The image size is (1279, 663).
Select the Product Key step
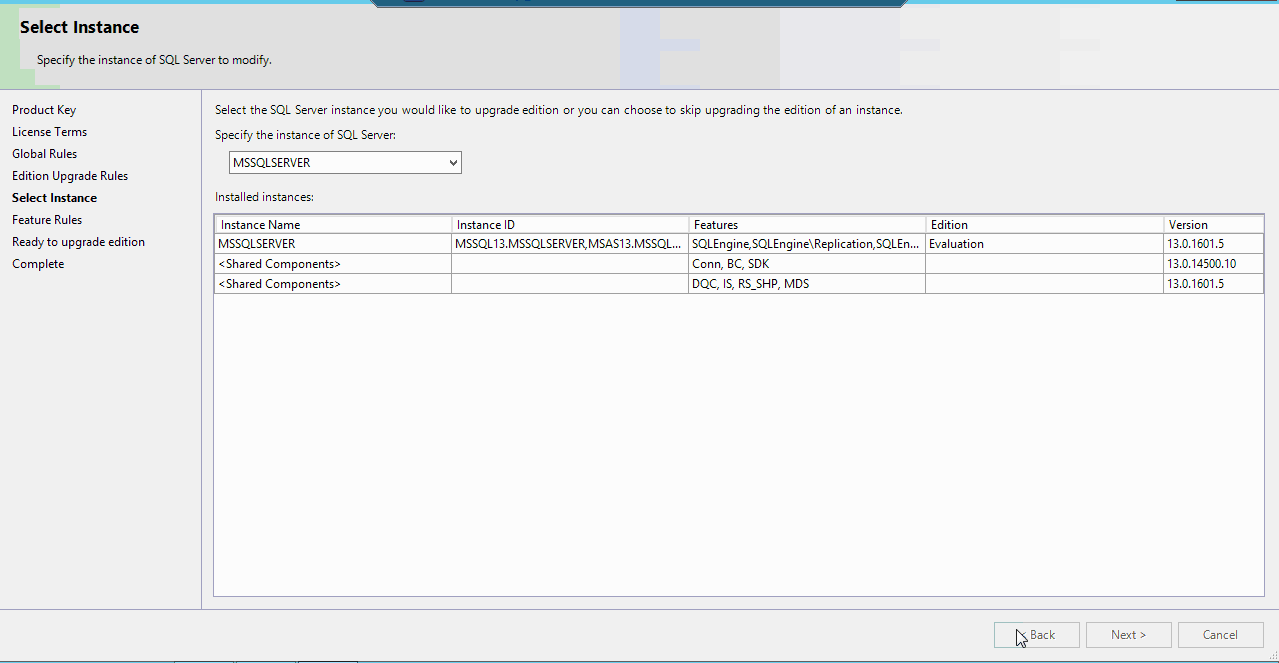[44, 110]
